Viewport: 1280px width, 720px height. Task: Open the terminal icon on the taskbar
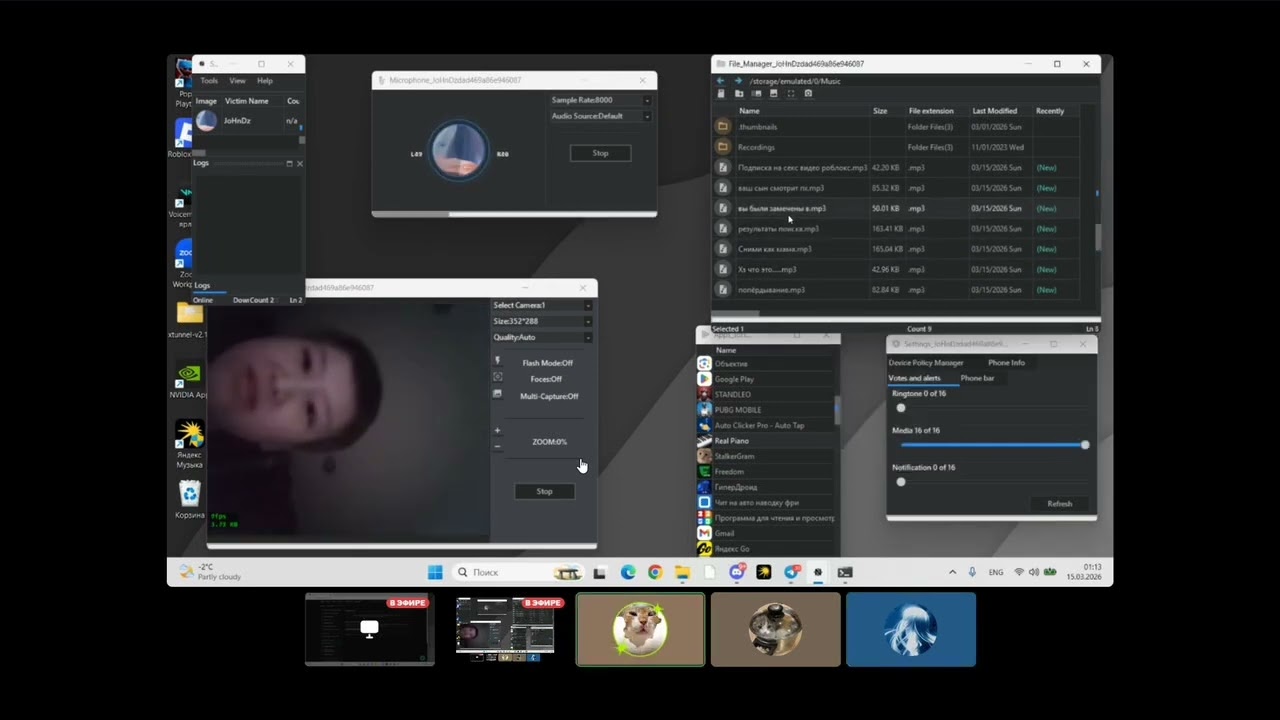pos(845,572)
